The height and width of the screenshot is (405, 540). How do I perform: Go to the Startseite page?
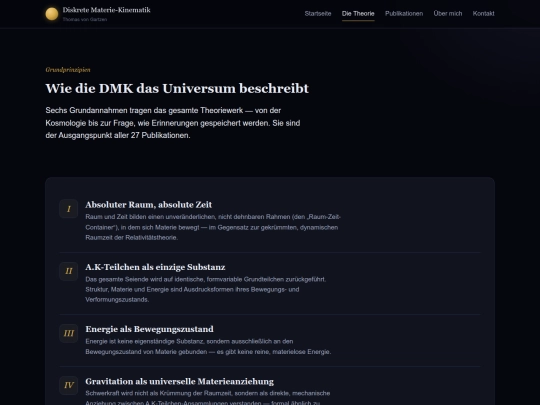tap(318, 13)
